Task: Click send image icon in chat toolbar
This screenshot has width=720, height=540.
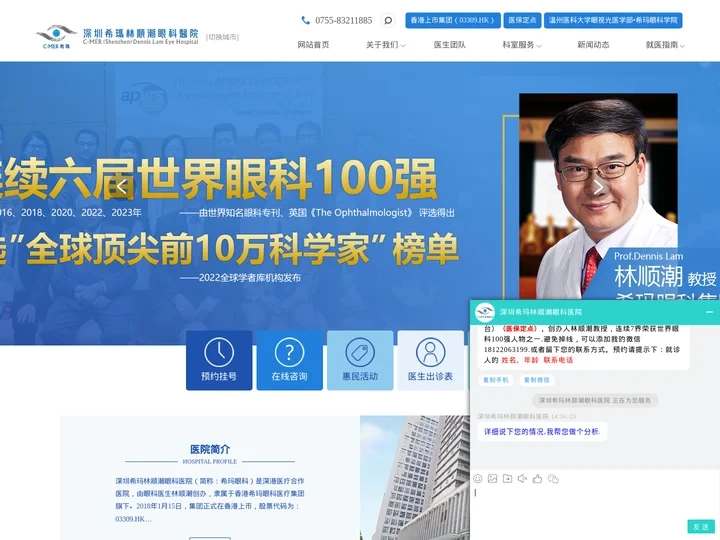Action: 492,479
